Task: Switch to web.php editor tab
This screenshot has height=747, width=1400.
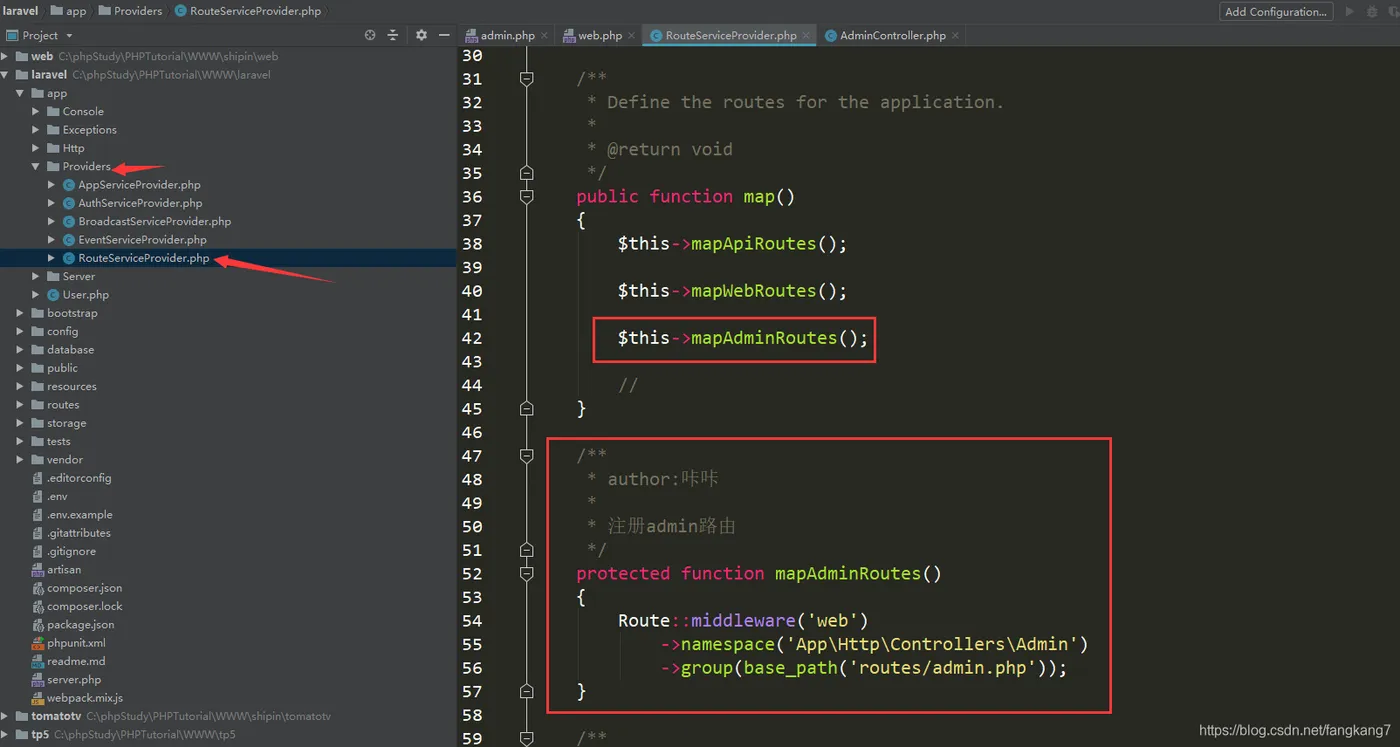Action: point(600,35)
